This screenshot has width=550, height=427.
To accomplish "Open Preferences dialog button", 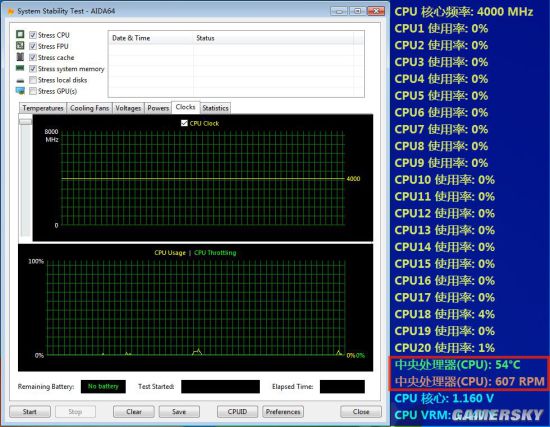I will tap(283, 412).
